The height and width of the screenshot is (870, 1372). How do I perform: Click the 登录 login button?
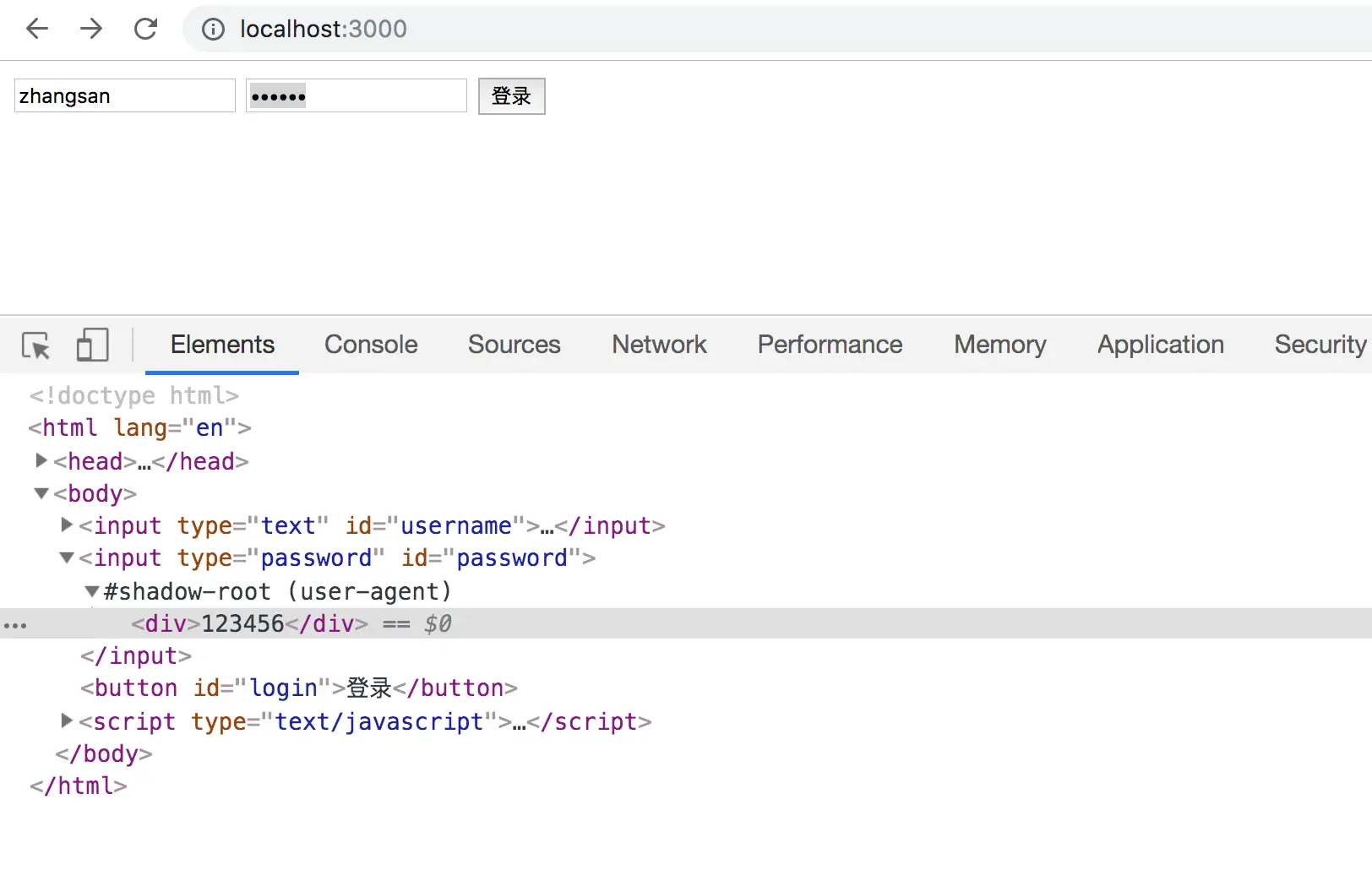512,96
